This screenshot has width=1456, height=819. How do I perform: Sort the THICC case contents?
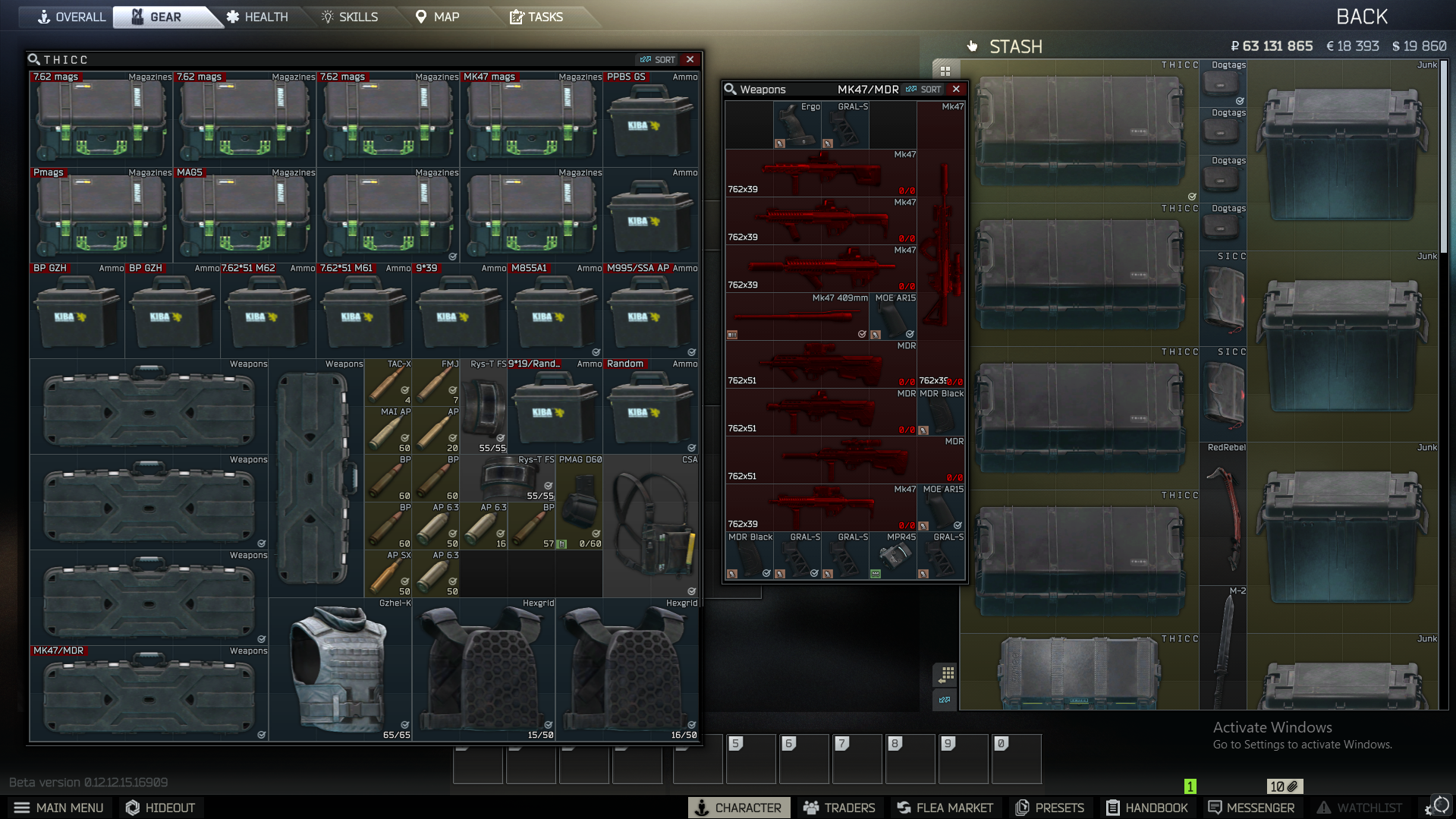pyautogui.click(x=657, y=59)
